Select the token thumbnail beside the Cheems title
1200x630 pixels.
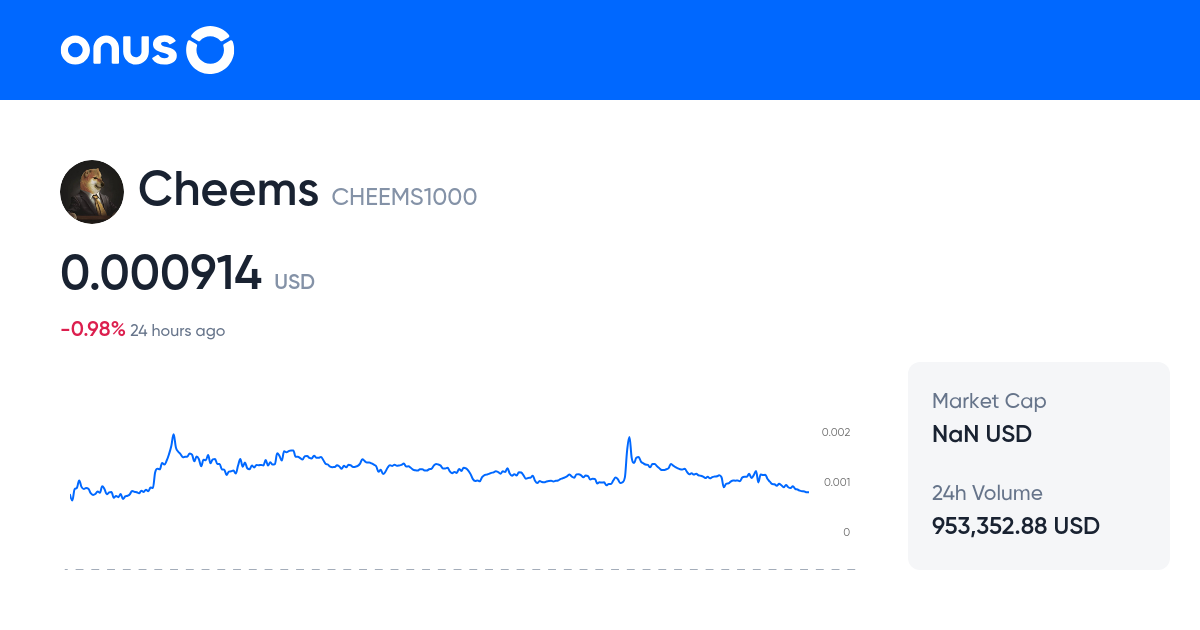click(92, 191)
